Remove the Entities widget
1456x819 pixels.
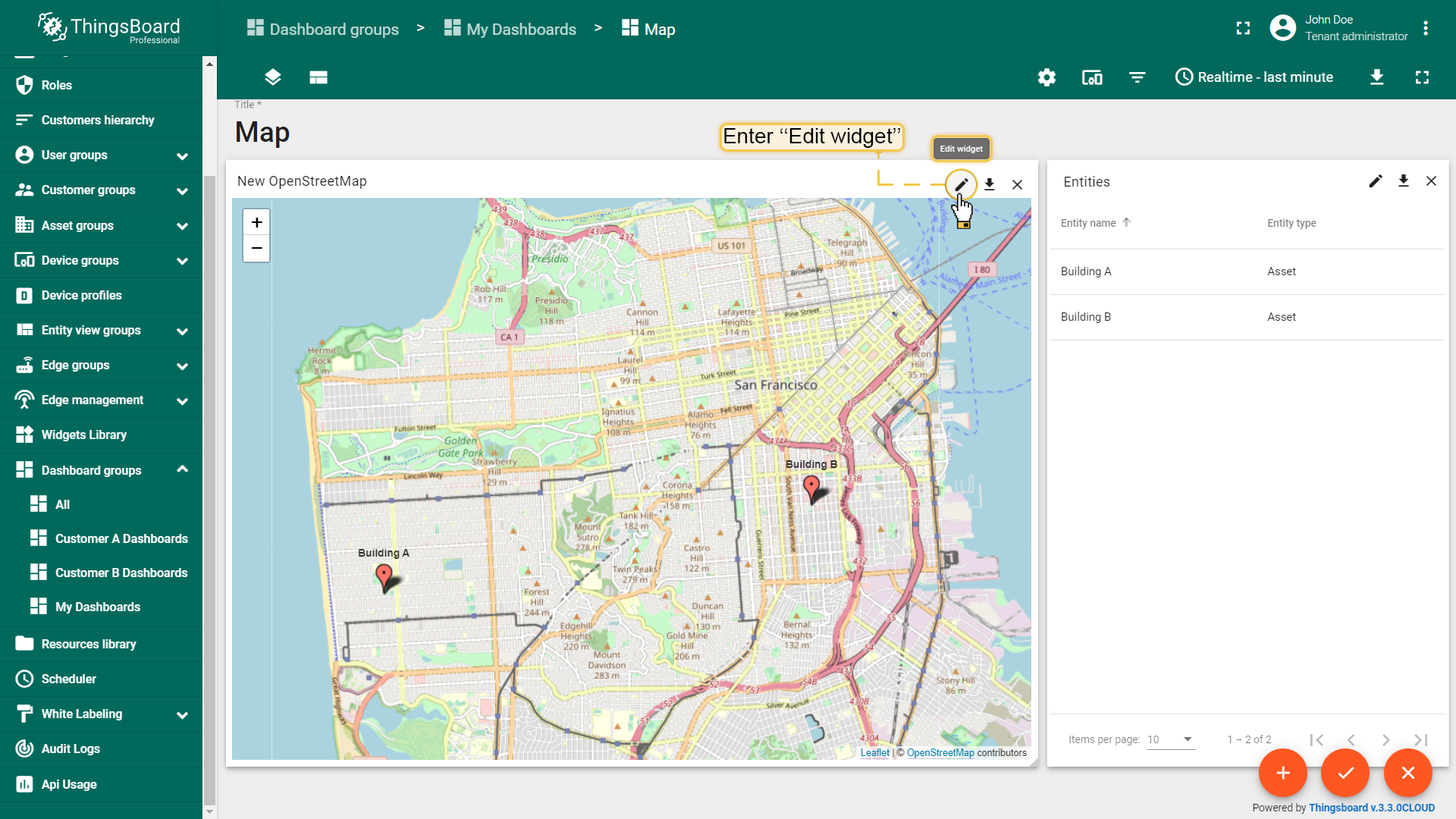click(x=1431, y=181)
